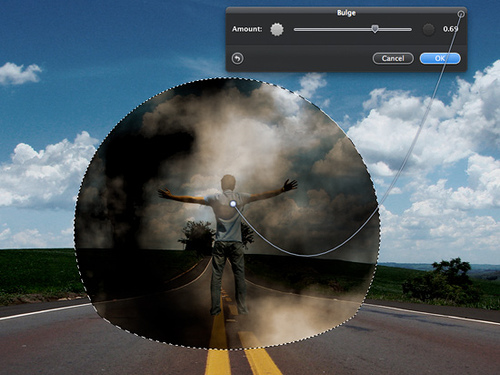Click the man's raised left hand
Screen dimensions: 500x375
coord(165,193)
